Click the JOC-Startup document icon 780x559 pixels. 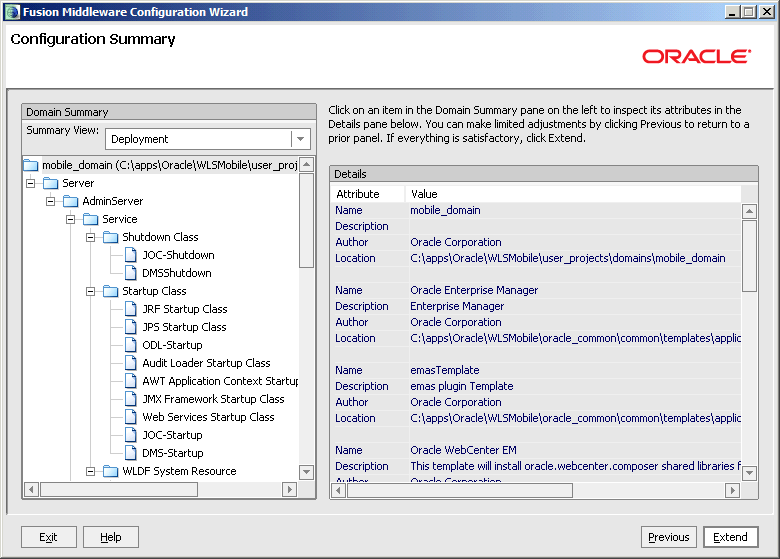tap(131, 435)
